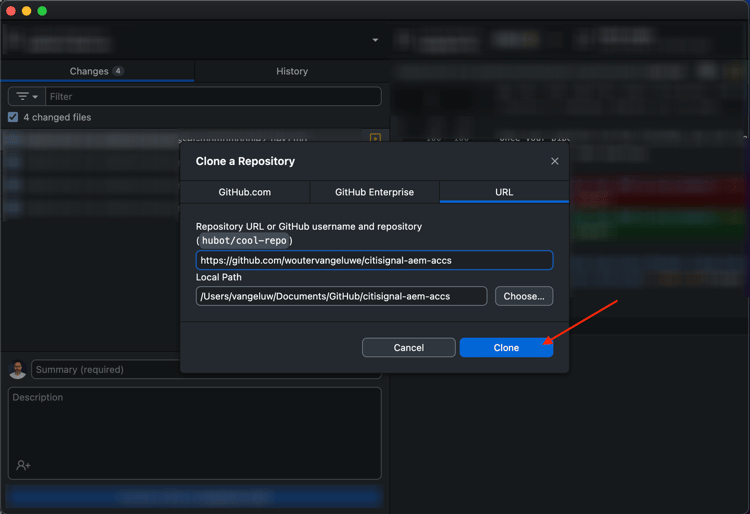
Task: Click the macOS yellow minimize button
Action: 26,11
